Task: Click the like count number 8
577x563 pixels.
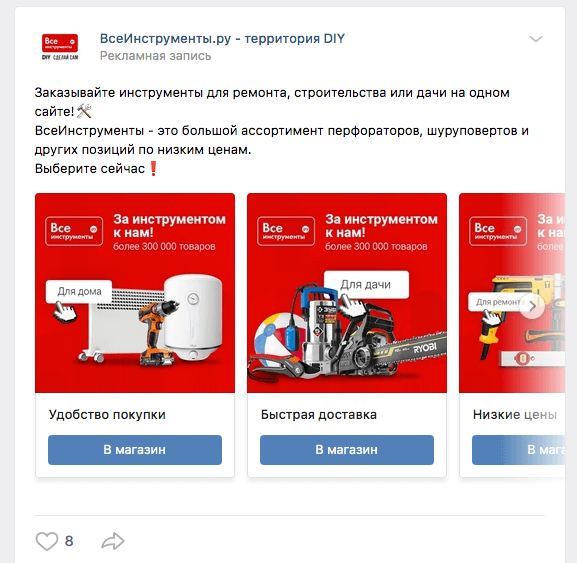Action: pyautogui.click(x=69, y=541)
